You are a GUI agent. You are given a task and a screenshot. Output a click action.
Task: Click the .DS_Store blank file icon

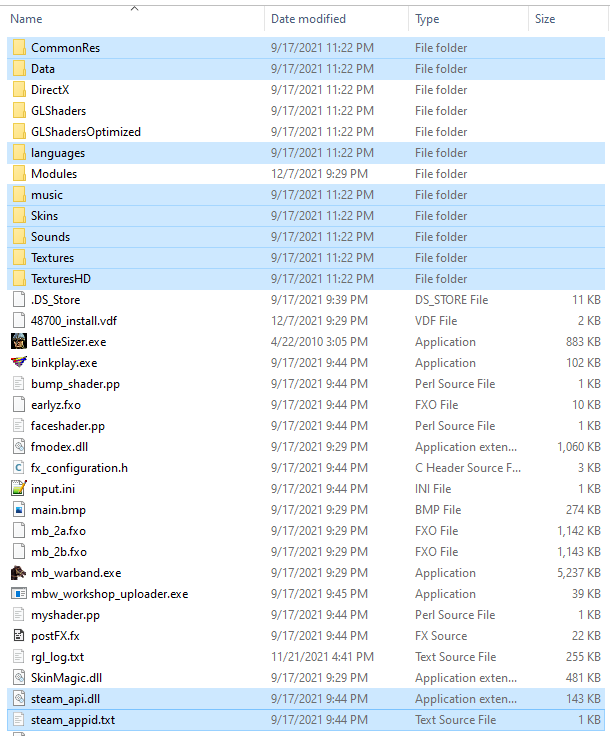pos(19,300)
